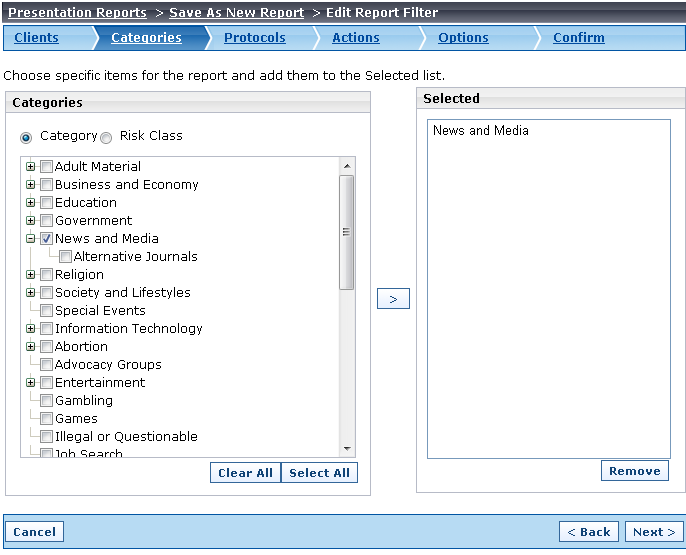
Task: Click the scroll up arrow of category list
Action: click(347, 166)
